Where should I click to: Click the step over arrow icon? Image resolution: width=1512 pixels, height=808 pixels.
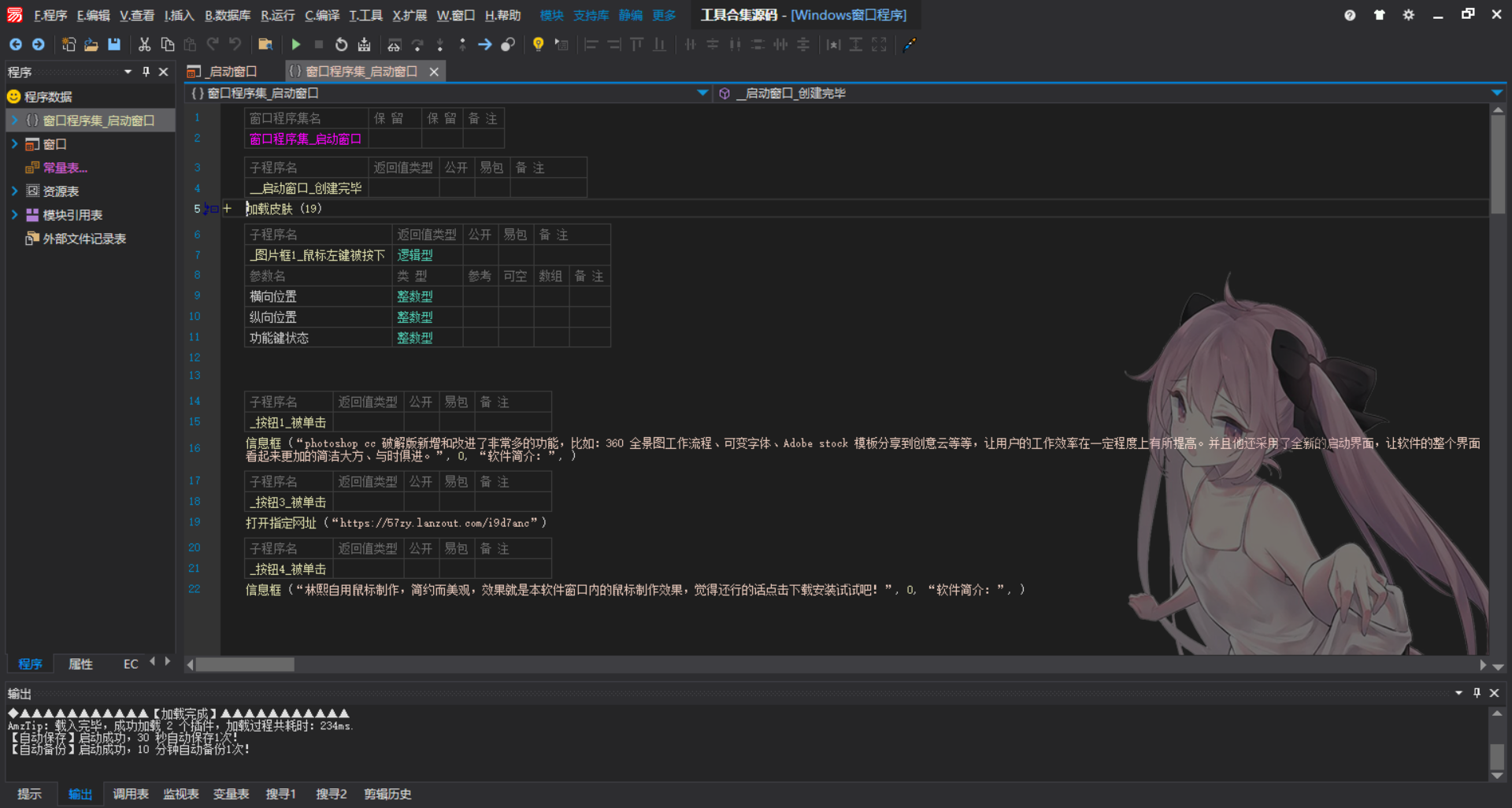coord(417,44)
